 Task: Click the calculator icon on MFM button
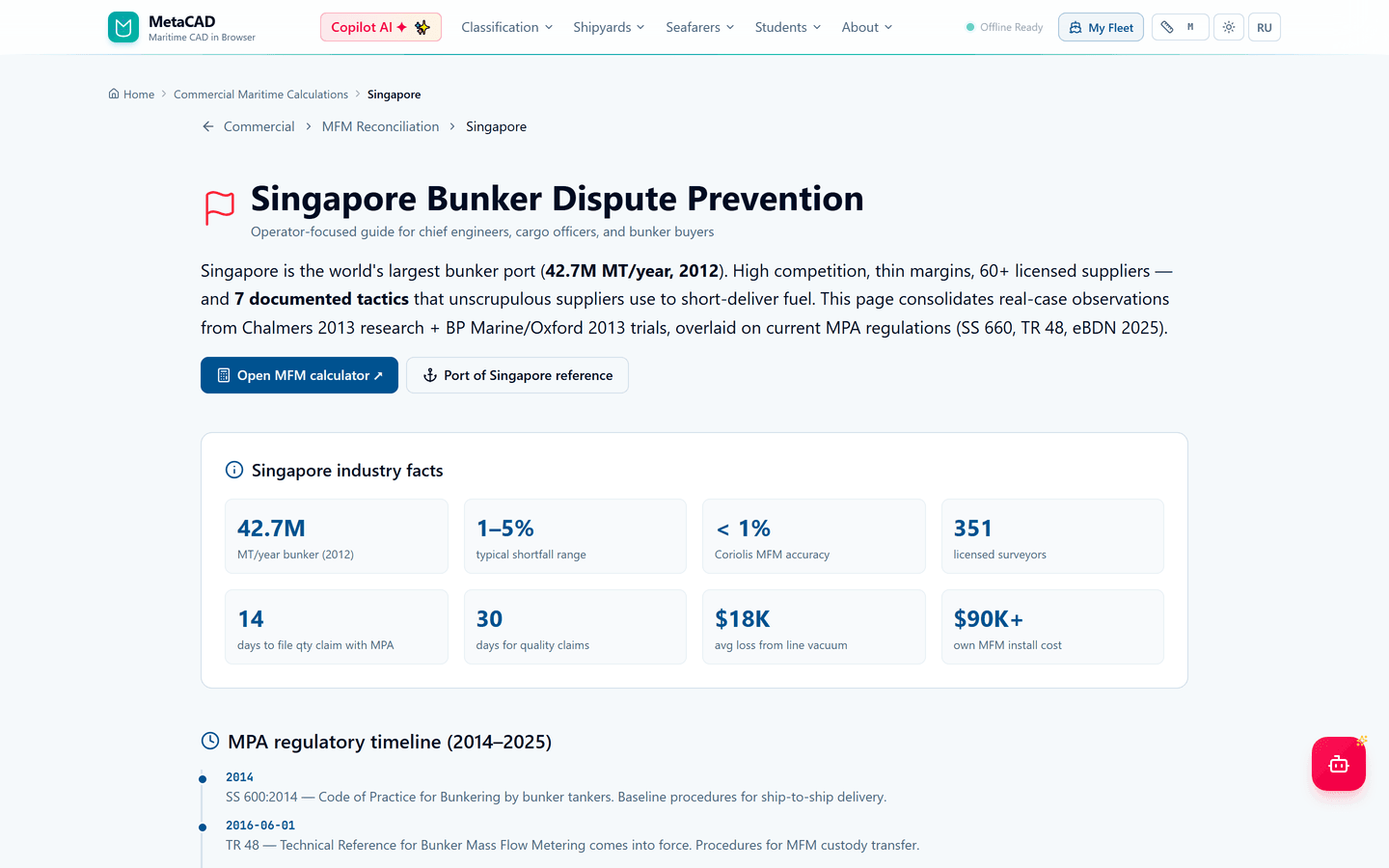point(224,375)
